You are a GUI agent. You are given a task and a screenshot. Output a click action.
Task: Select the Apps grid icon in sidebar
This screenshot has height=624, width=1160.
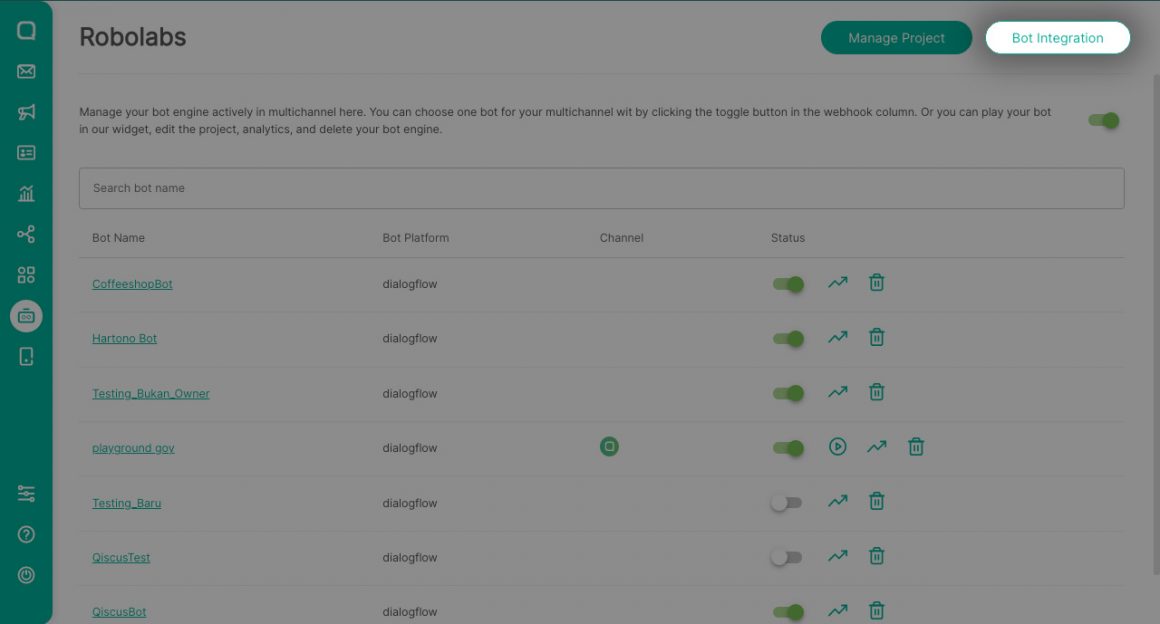pyautogui.click(x=26, y=274)
